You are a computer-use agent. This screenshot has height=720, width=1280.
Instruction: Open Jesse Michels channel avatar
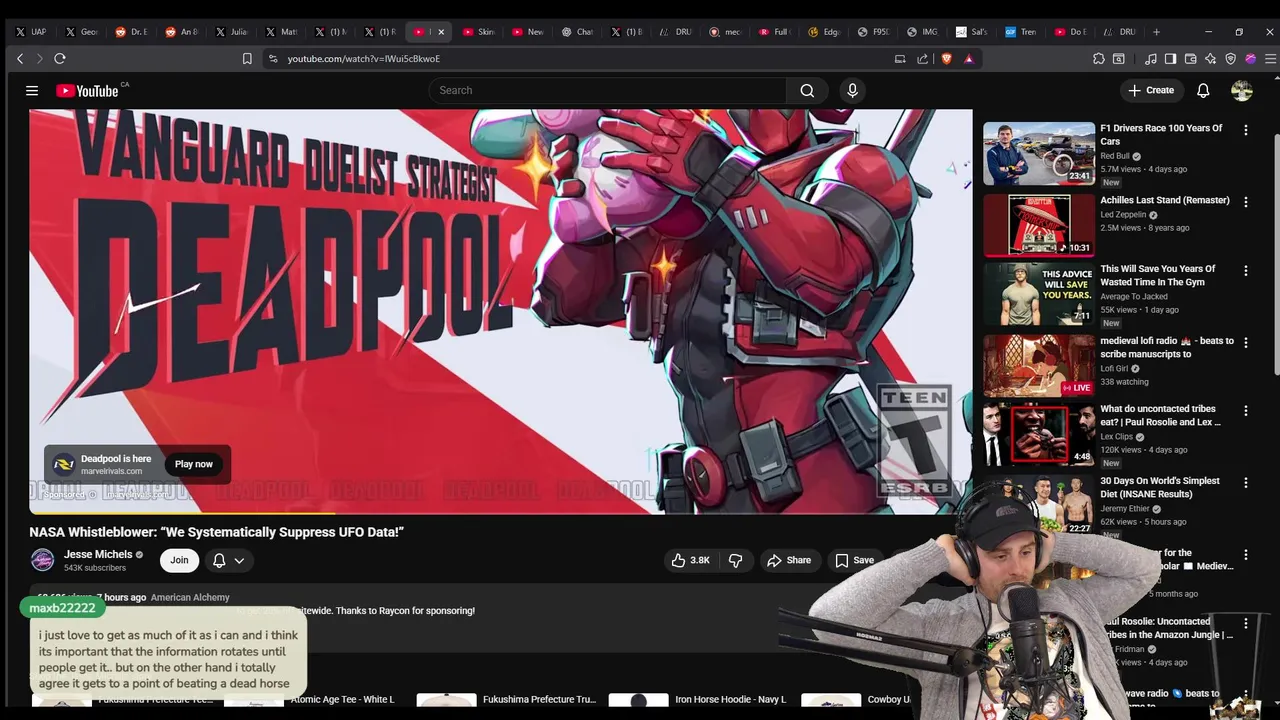tap(42, 560)
